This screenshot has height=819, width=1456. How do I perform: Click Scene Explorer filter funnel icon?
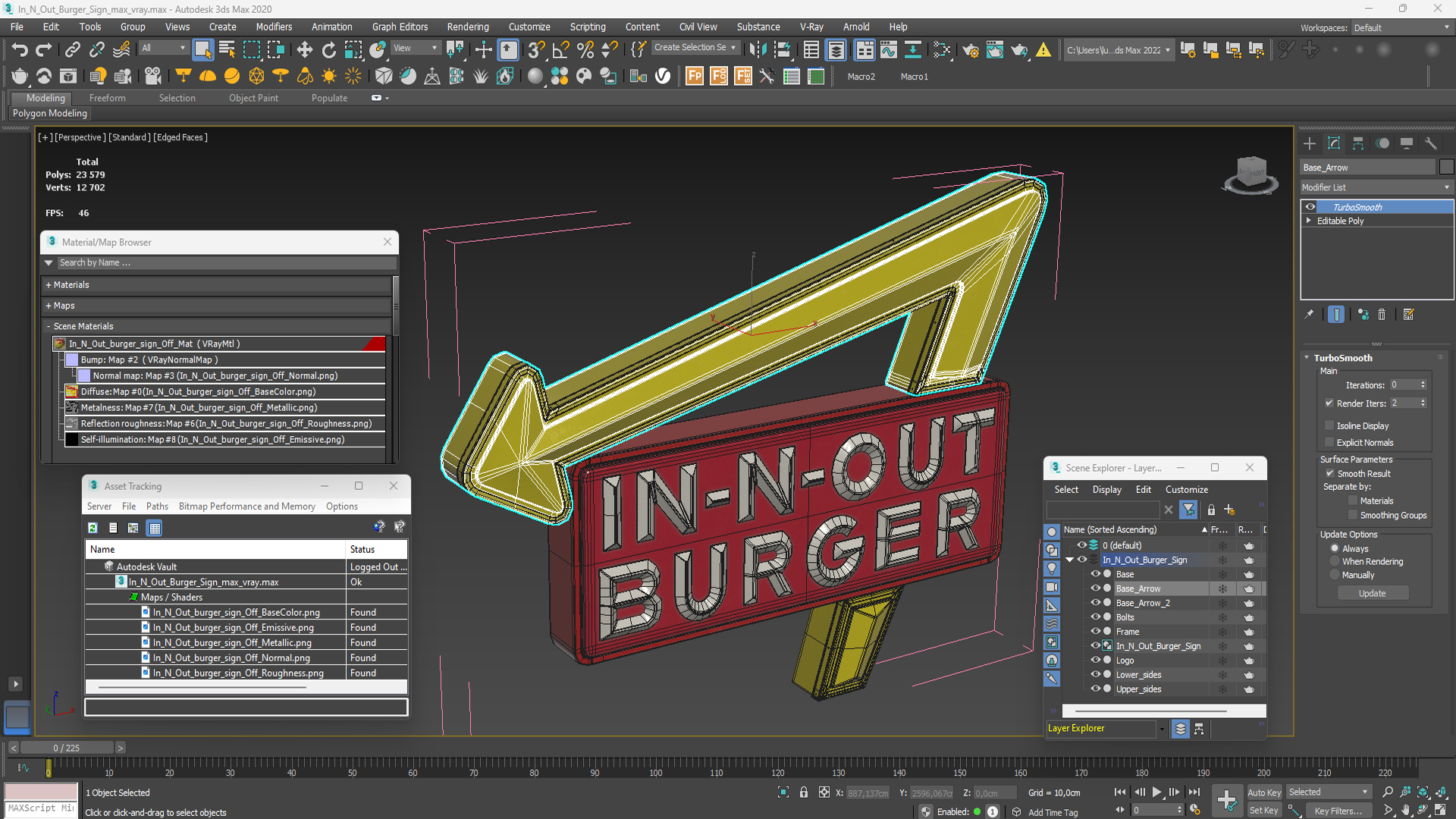pyautogui.click(x=1188, y=510)
